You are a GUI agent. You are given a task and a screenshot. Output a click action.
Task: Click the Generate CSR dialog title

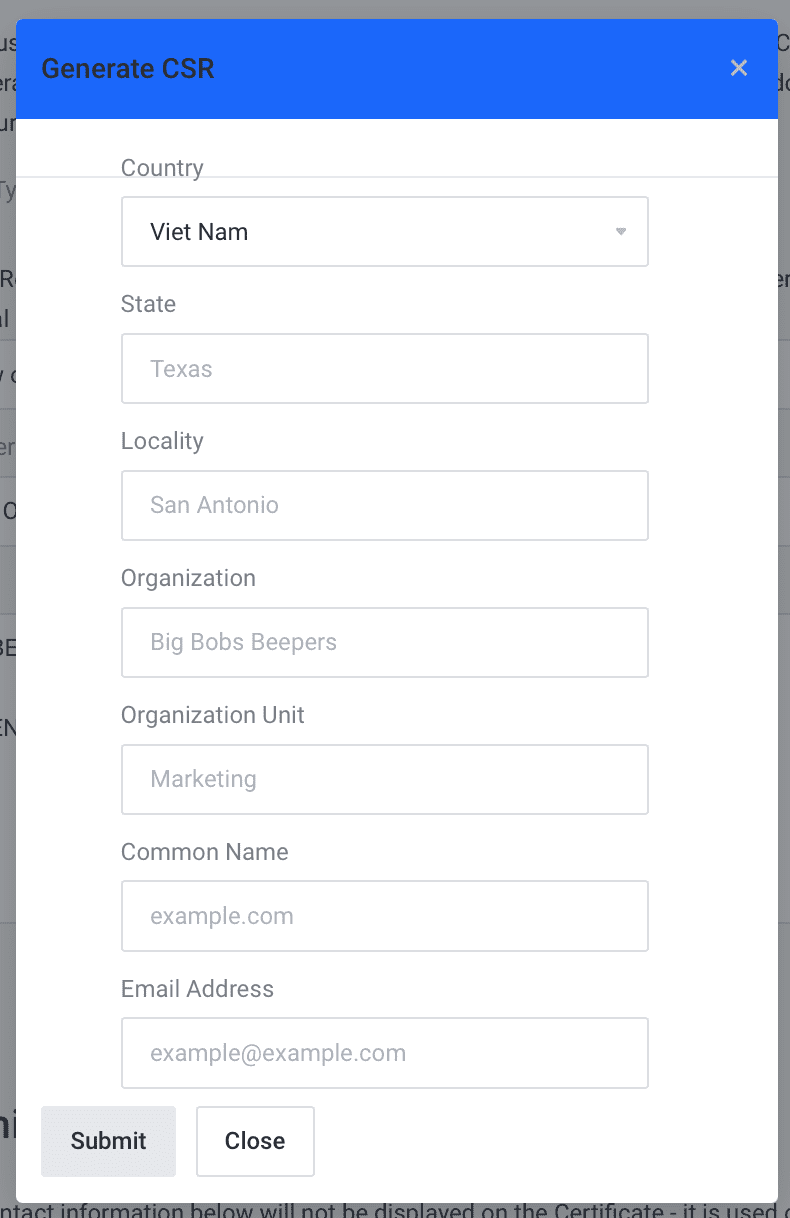pos(128,69)
